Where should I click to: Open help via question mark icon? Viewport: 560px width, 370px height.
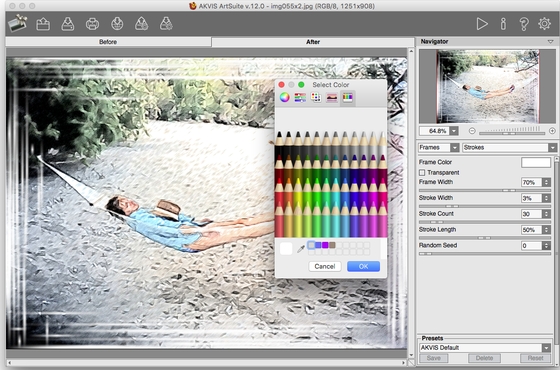coord(524,24)
